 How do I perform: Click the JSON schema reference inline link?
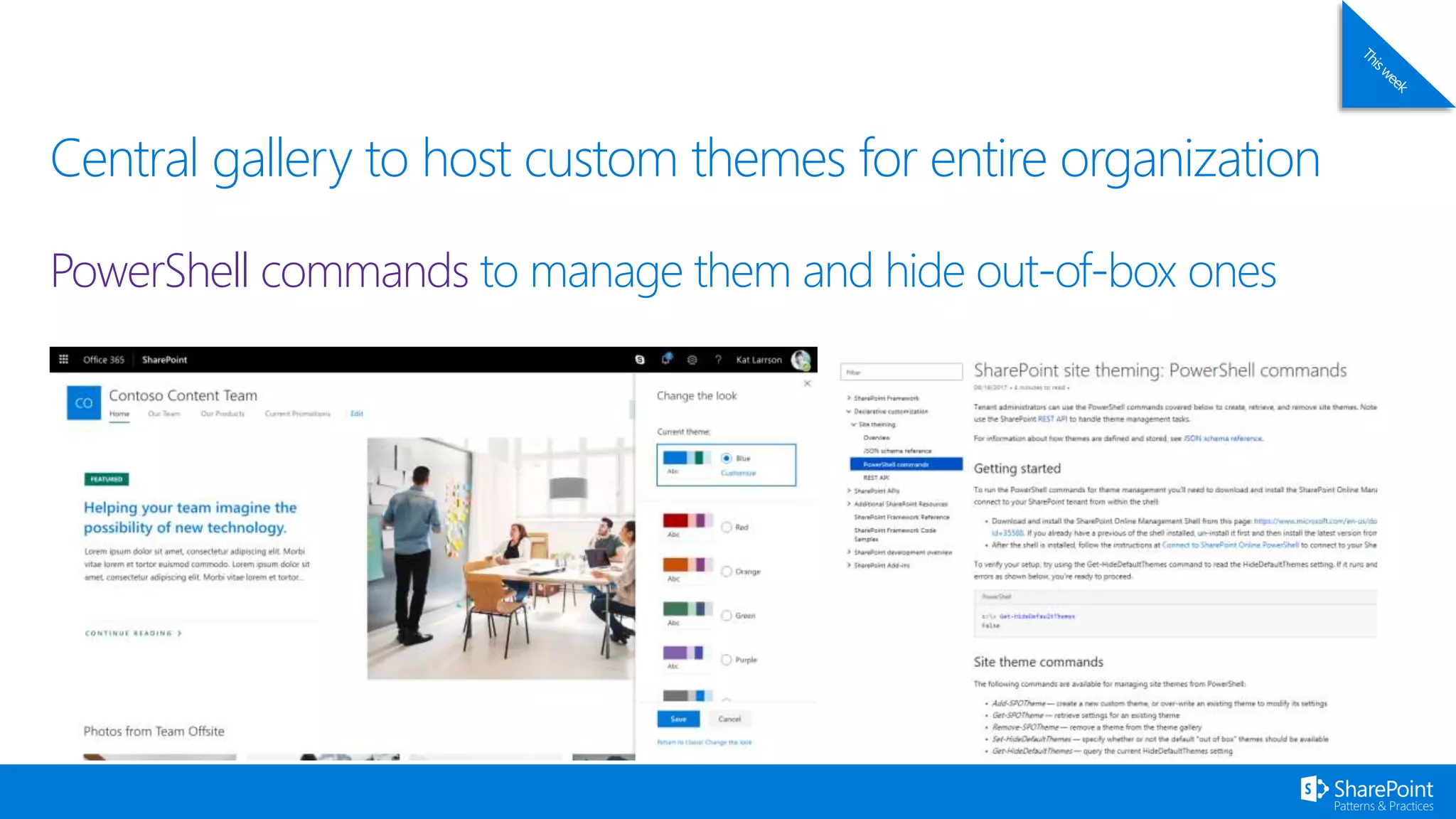click(x=1223, y=439)
